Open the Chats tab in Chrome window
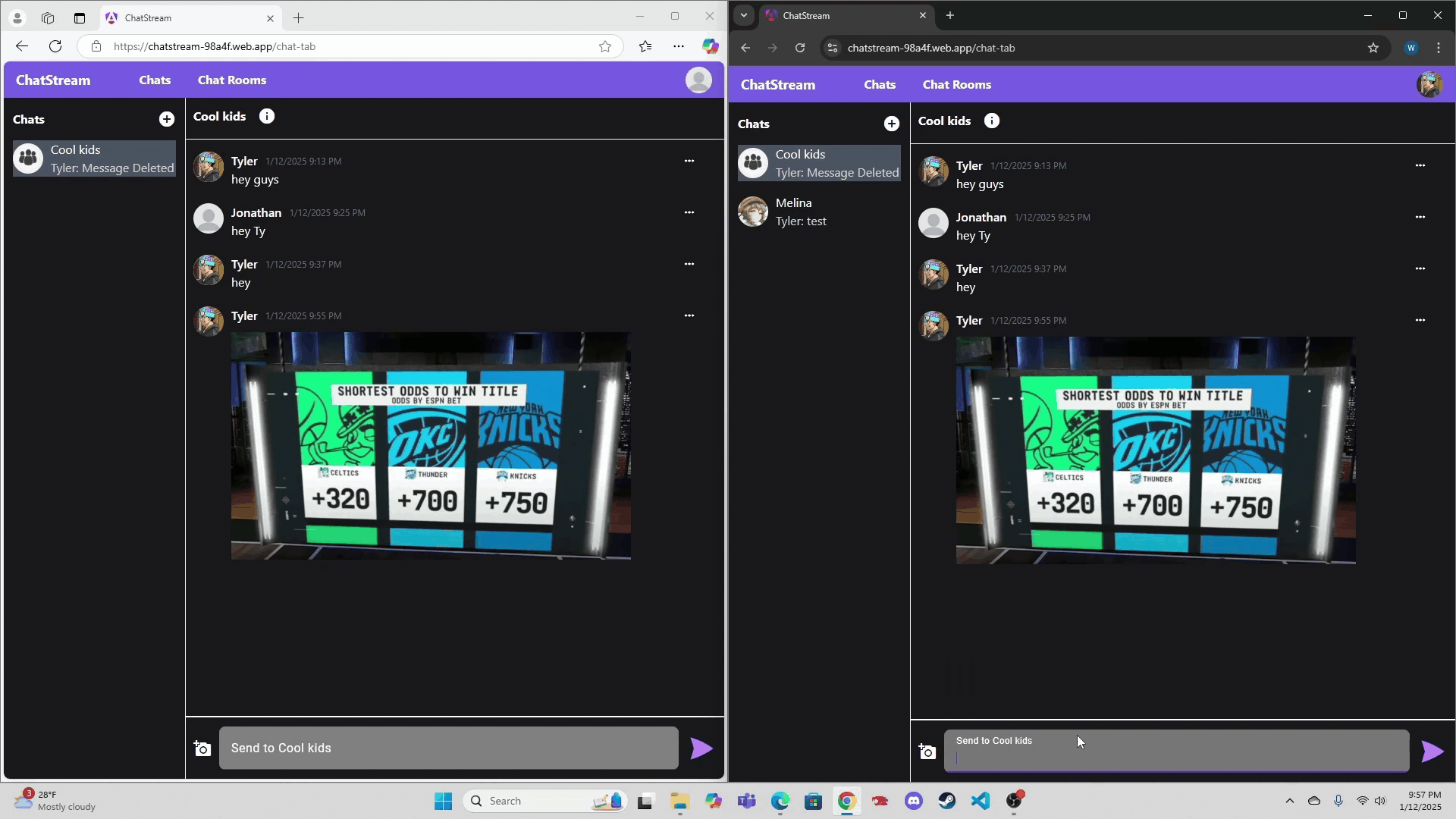Viewport: 1456px width, 819px height. (x=880, y=84)
